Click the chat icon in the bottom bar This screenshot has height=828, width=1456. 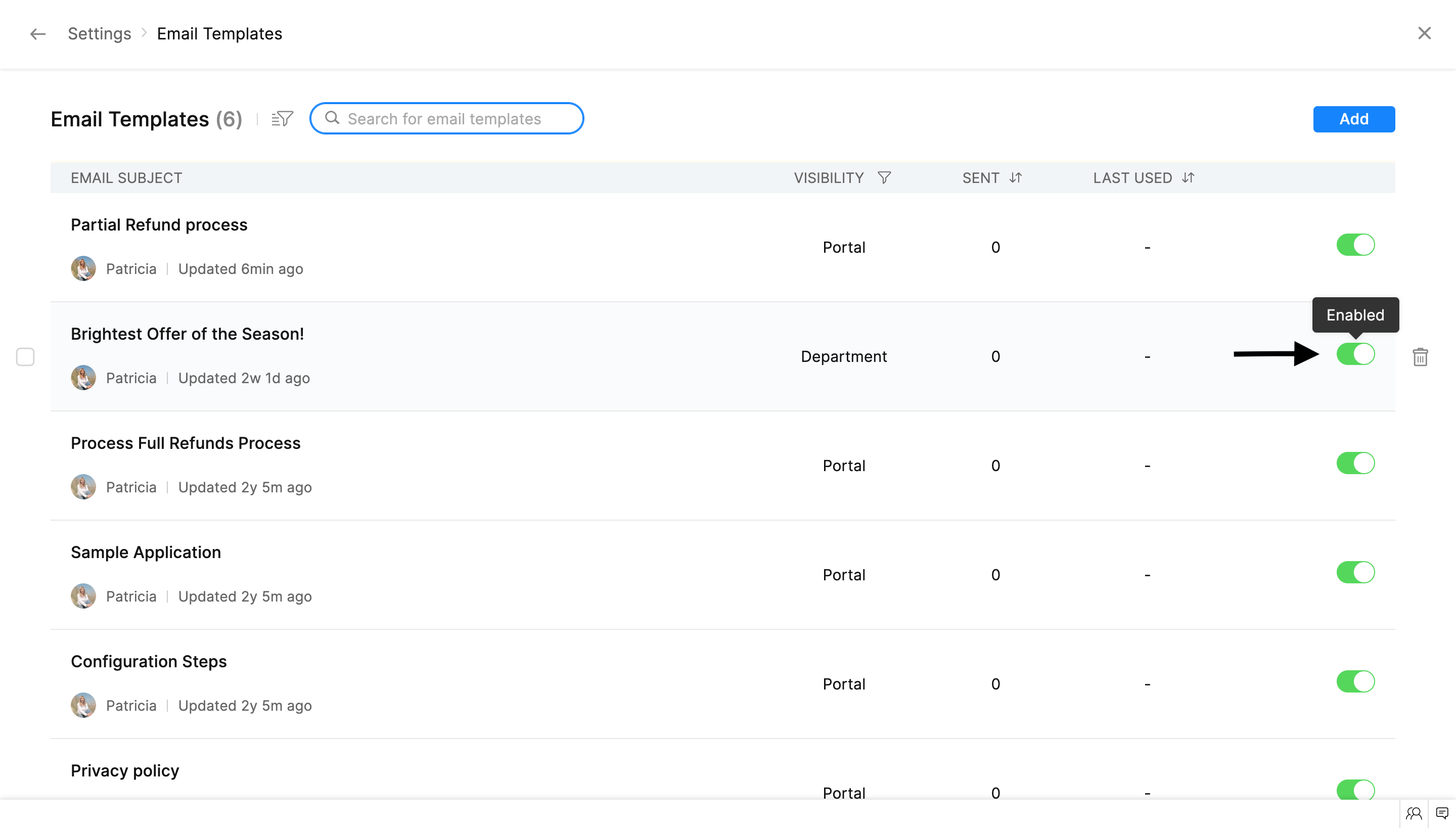tap(1442, 813)
